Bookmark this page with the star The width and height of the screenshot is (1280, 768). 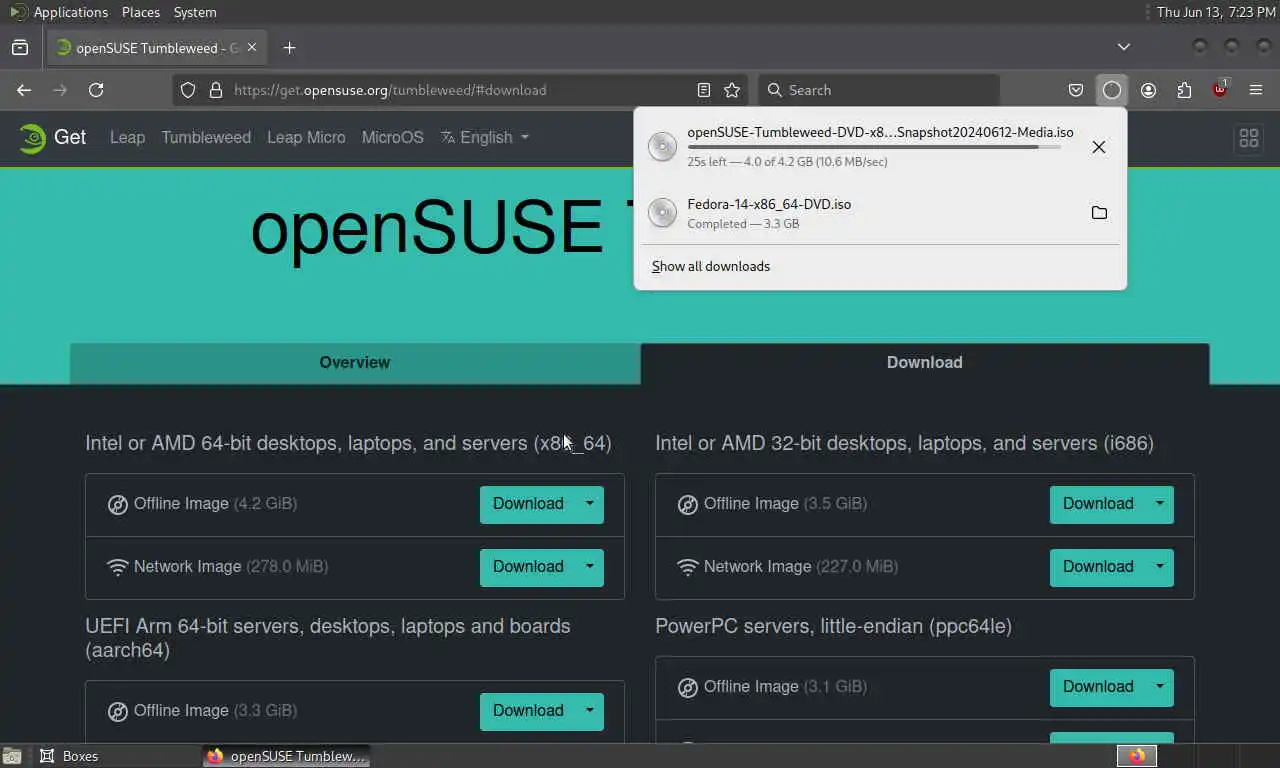[x=732, y=90]
